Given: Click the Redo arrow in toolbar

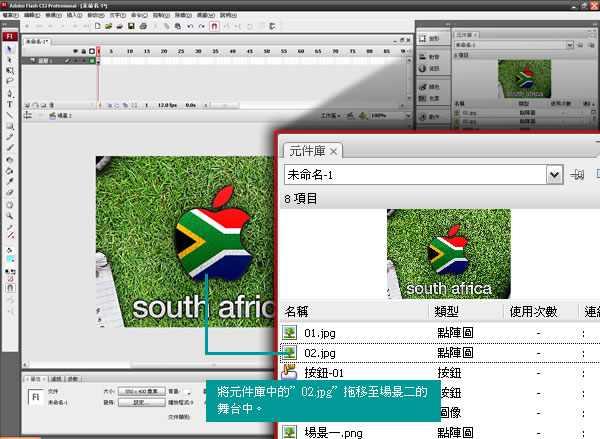Looking at the screenshot, I should click(x=202, y=26).
